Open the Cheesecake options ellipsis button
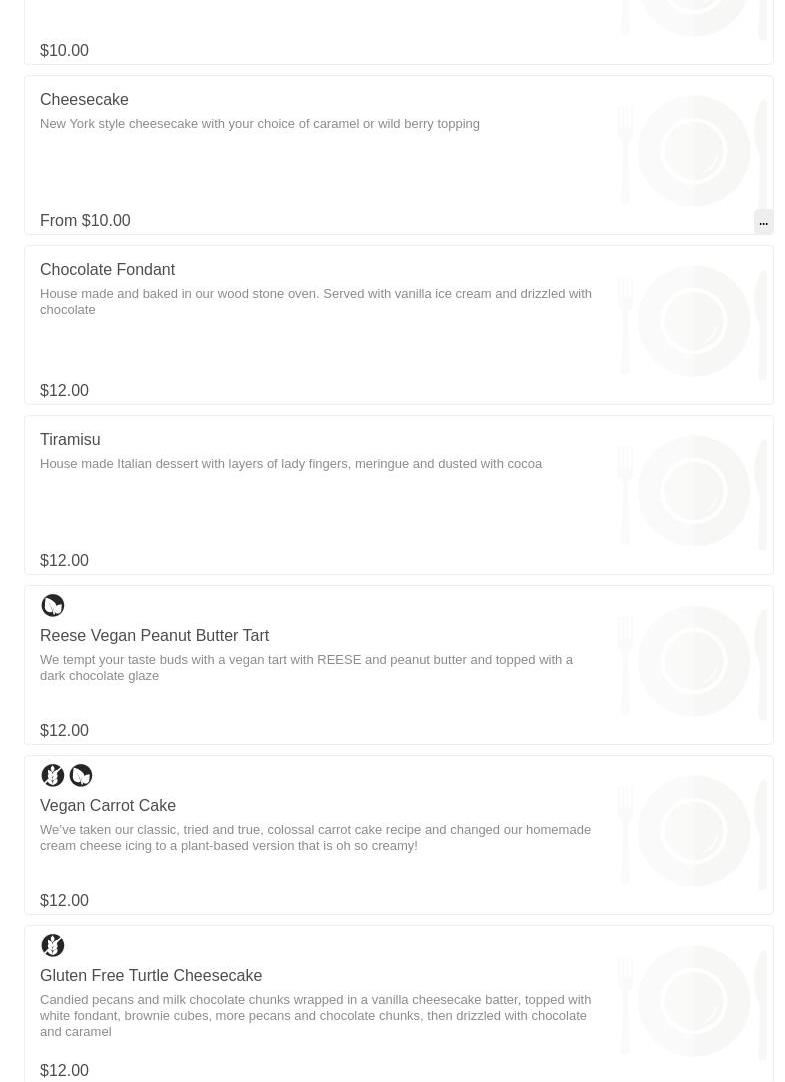785x1082 pixels. tap(763, 222)
